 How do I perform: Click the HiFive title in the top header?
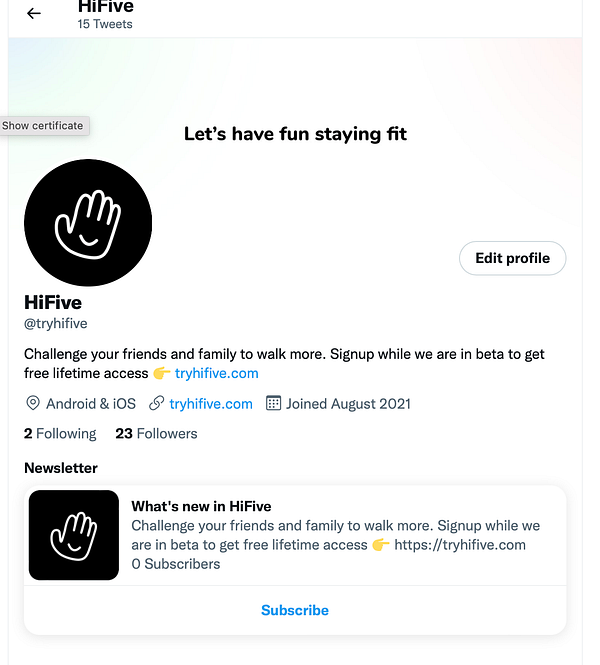pyautogui.click(x=106, y=6)
